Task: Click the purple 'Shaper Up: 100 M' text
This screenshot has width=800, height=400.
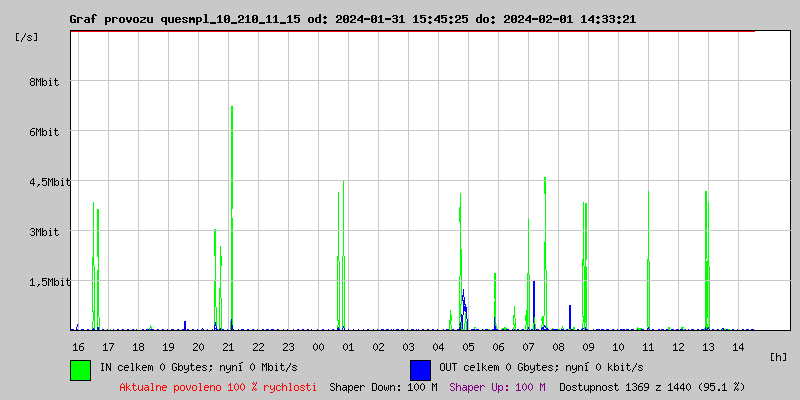Action: (497, 387)
